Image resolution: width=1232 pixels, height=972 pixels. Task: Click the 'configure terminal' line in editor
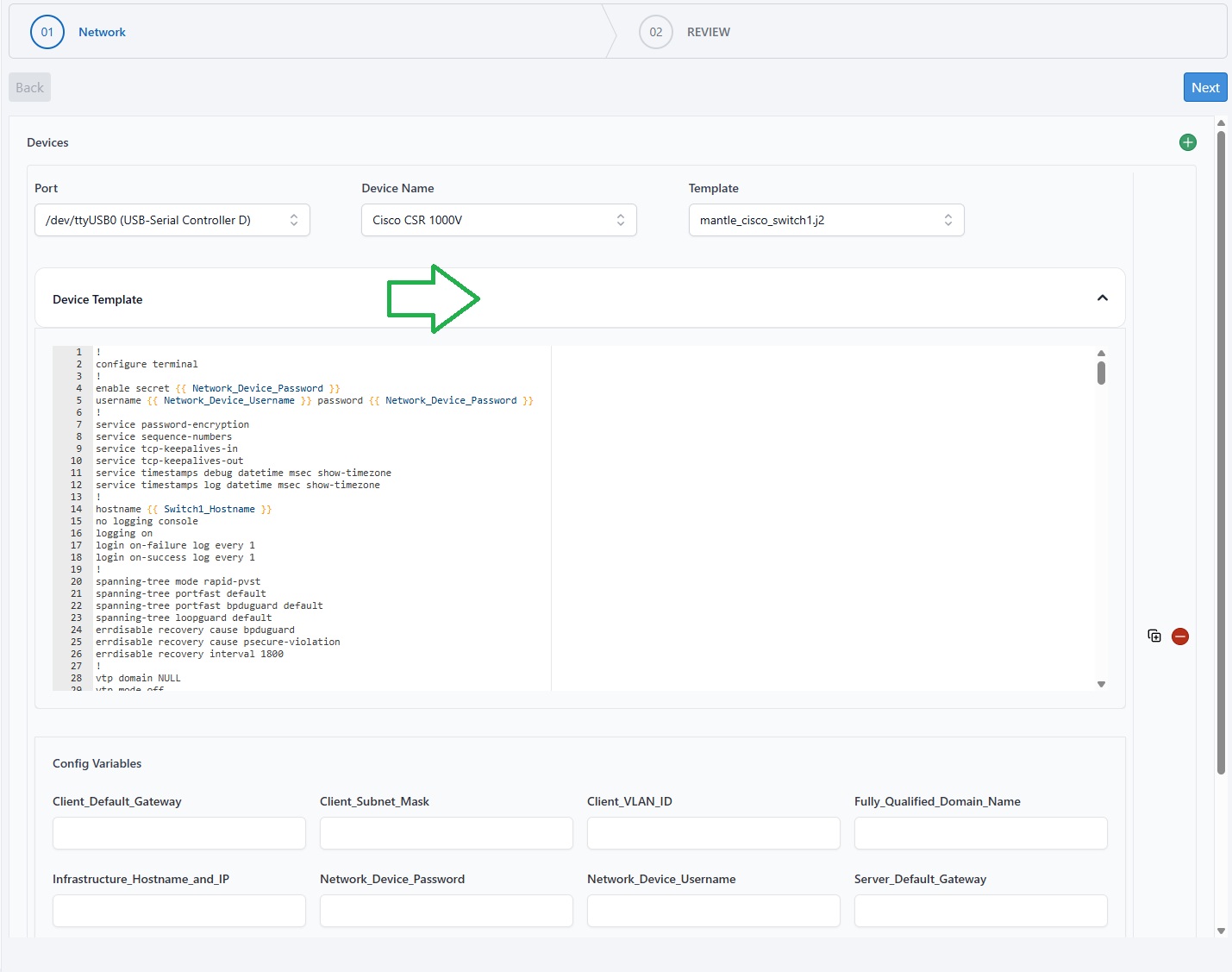pos(147,364)
